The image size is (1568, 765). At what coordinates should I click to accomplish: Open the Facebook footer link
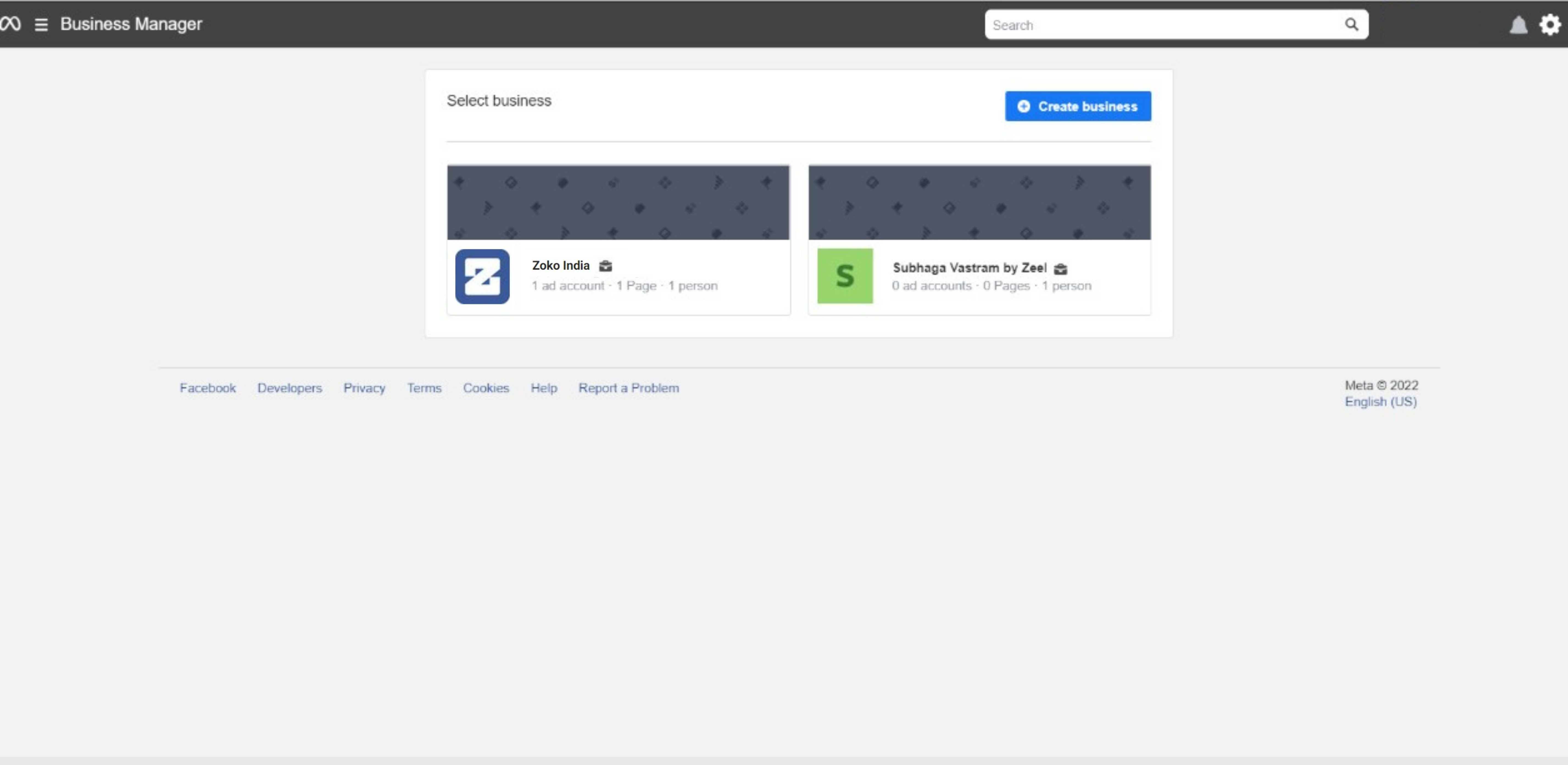coord(208,388)
